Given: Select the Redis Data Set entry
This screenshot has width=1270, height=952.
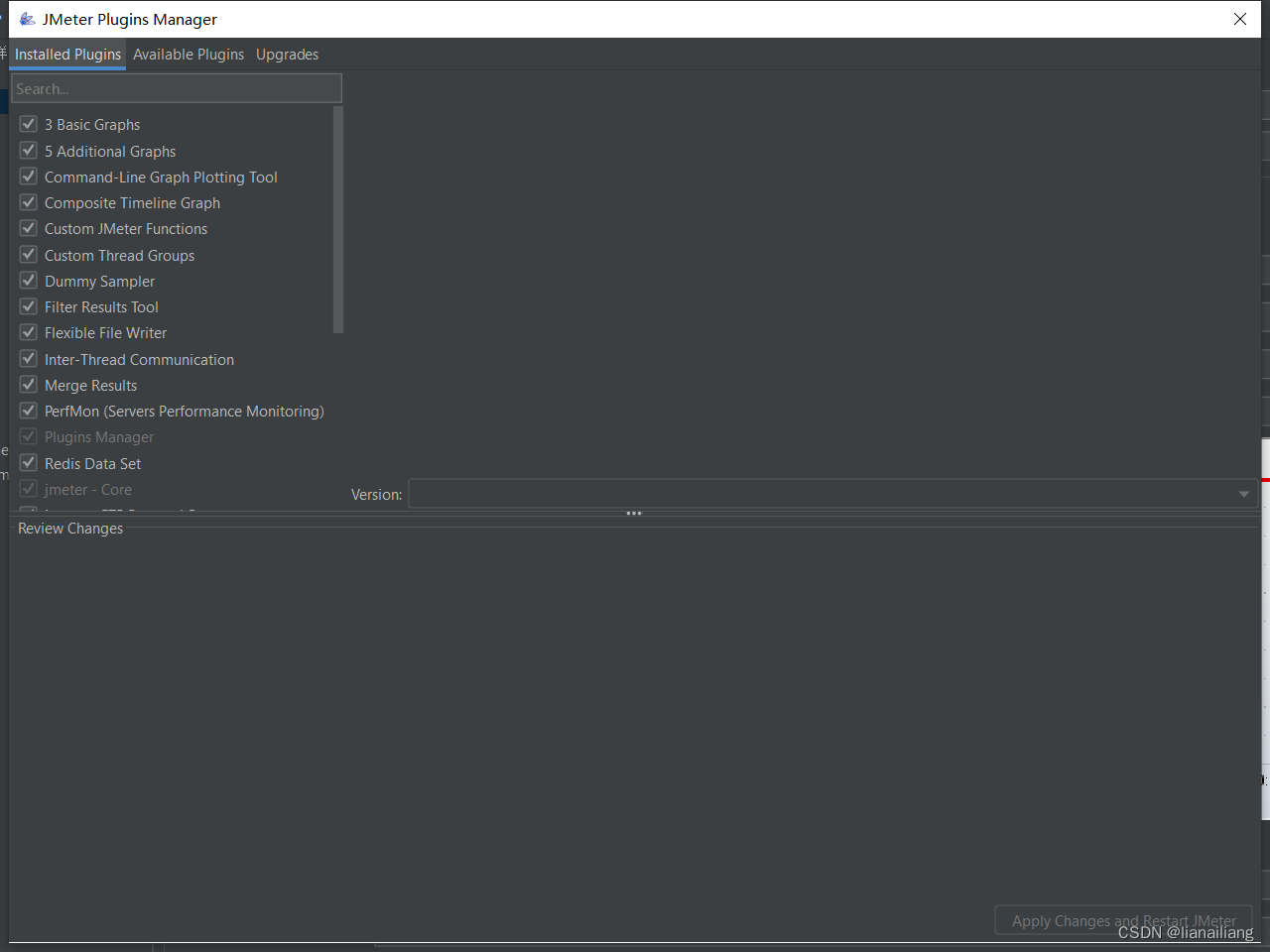Looking at the screenshot, I should pos(92,464).
